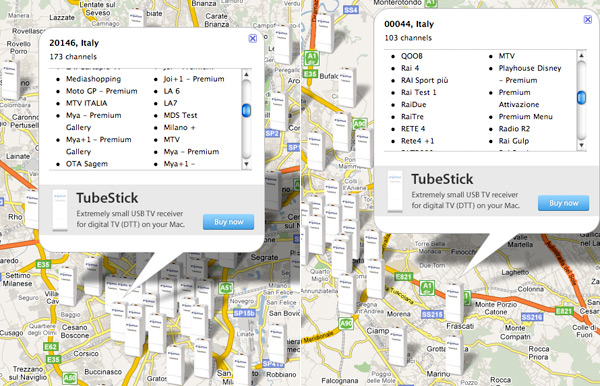Click the Premium Menu channel
Image resolution: width=600 pixels, height=386 pixels.
point(525,117)
